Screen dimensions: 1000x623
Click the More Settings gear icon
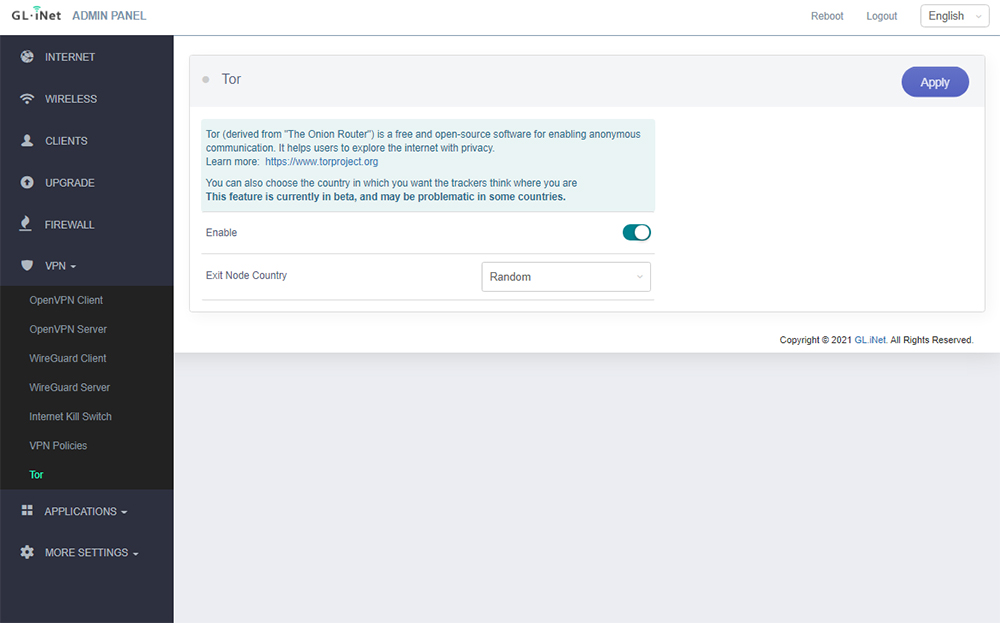click(x=27, y=552)
